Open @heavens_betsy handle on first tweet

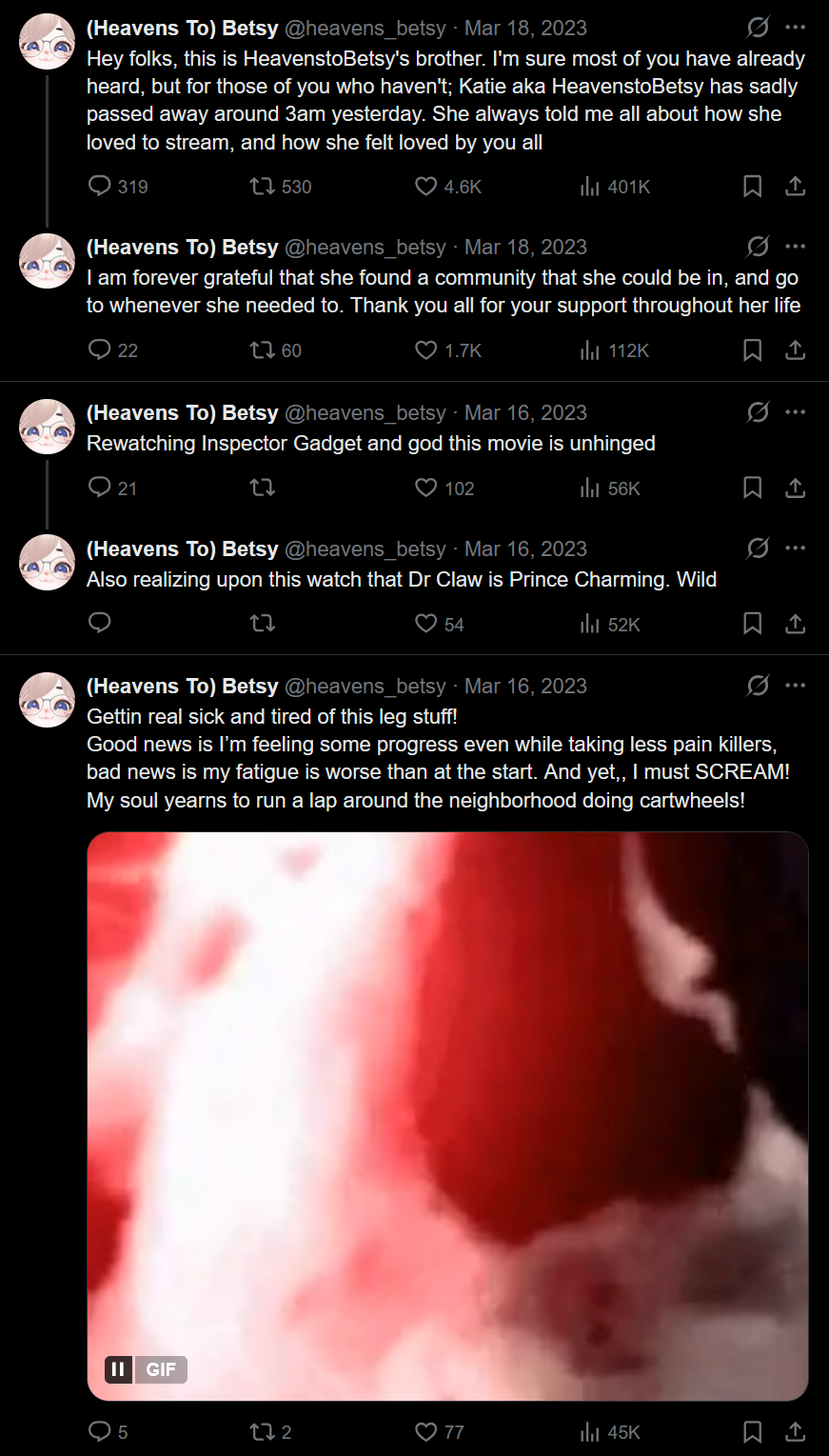click(x=365, y=29)
